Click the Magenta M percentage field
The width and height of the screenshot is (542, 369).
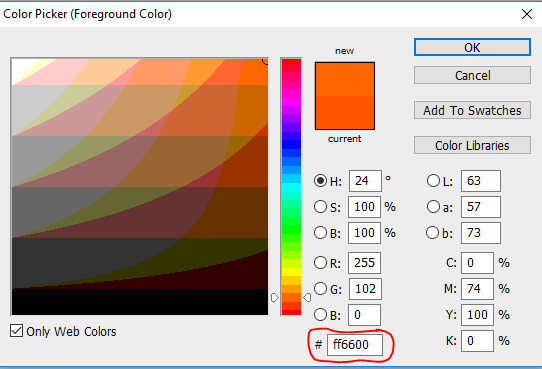click(477, 288)
